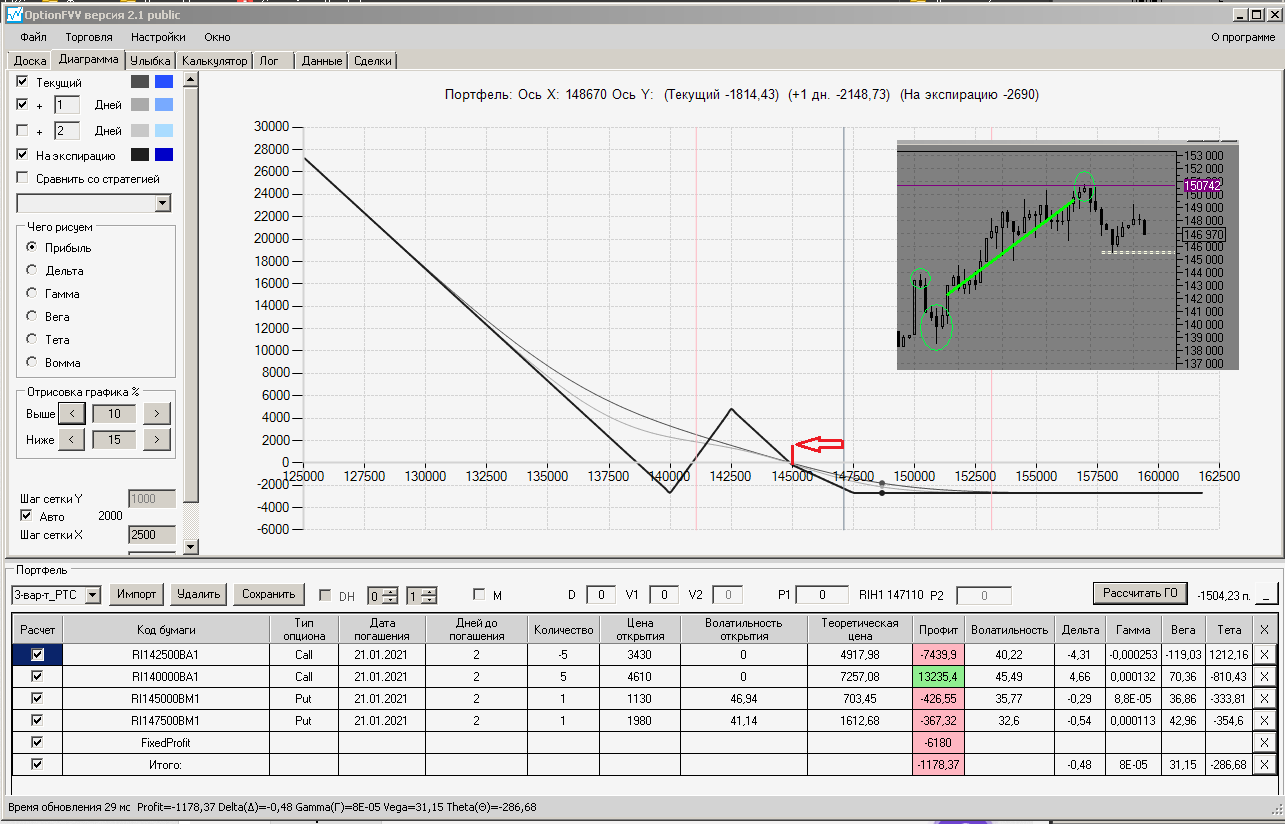The width and height of the screenshot is (1285, 824).
Task: Decrease the Ниже cutoff with left arrow
Action: pyautogui.click(x=71, y=439)
